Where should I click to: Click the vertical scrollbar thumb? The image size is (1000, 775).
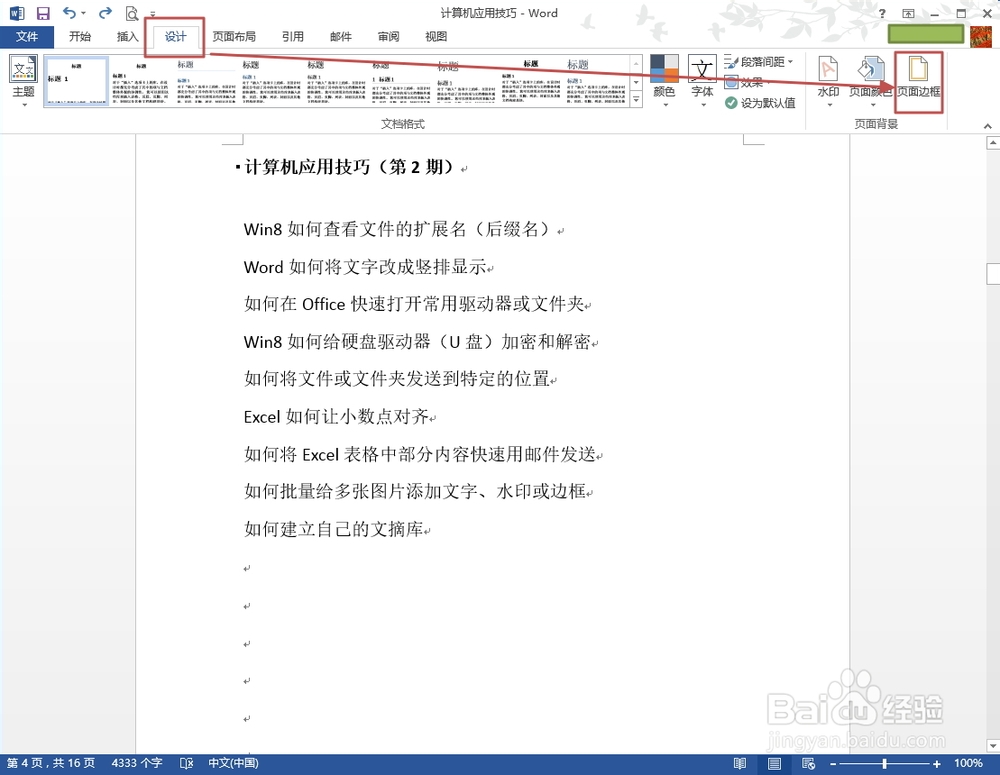point(993,274)
